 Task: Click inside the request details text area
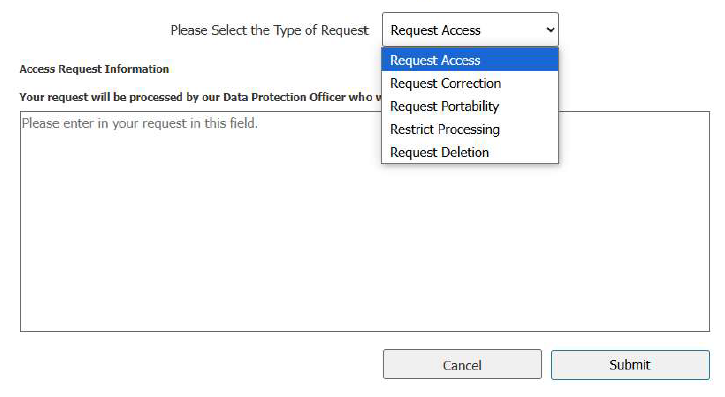[365, 221]
